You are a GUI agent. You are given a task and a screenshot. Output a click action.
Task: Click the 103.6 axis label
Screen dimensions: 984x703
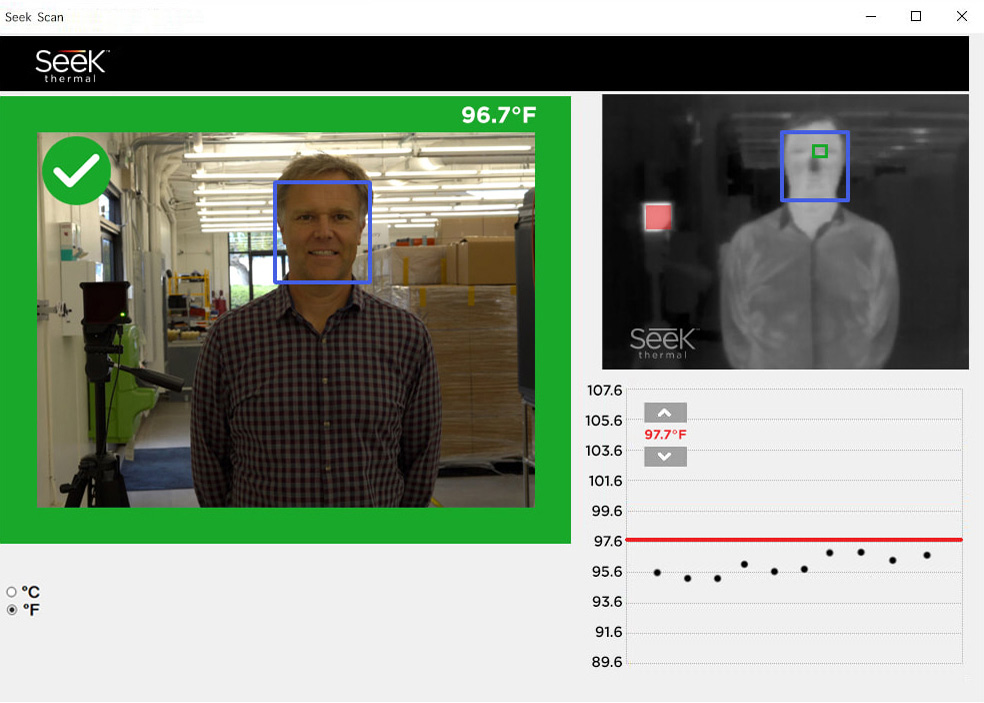pyautogui.click(x=604, y=451)
